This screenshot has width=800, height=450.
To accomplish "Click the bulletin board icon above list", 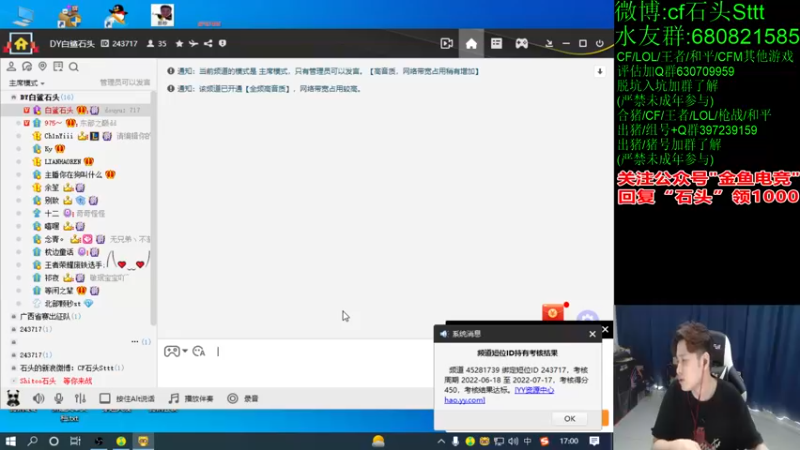I will [58, 67].
